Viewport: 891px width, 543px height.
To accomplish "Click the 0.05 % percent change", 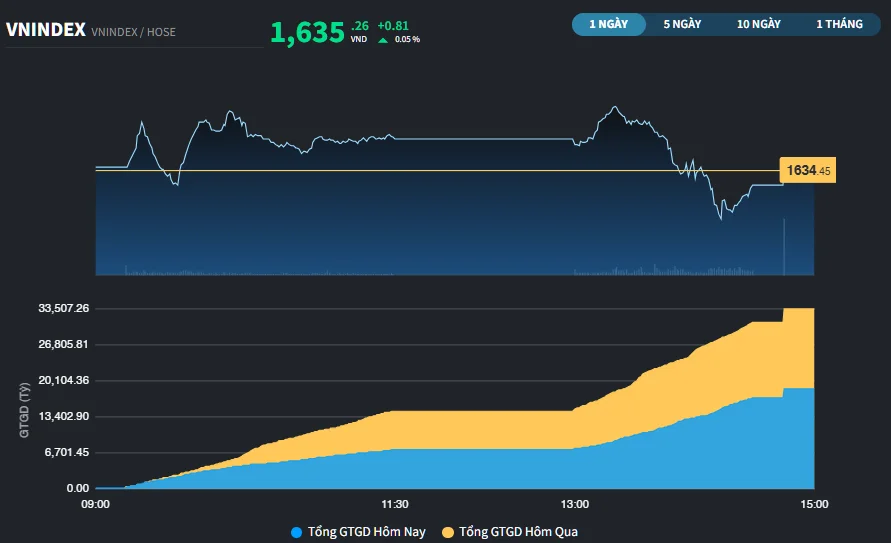I will (x=407, y=39).
